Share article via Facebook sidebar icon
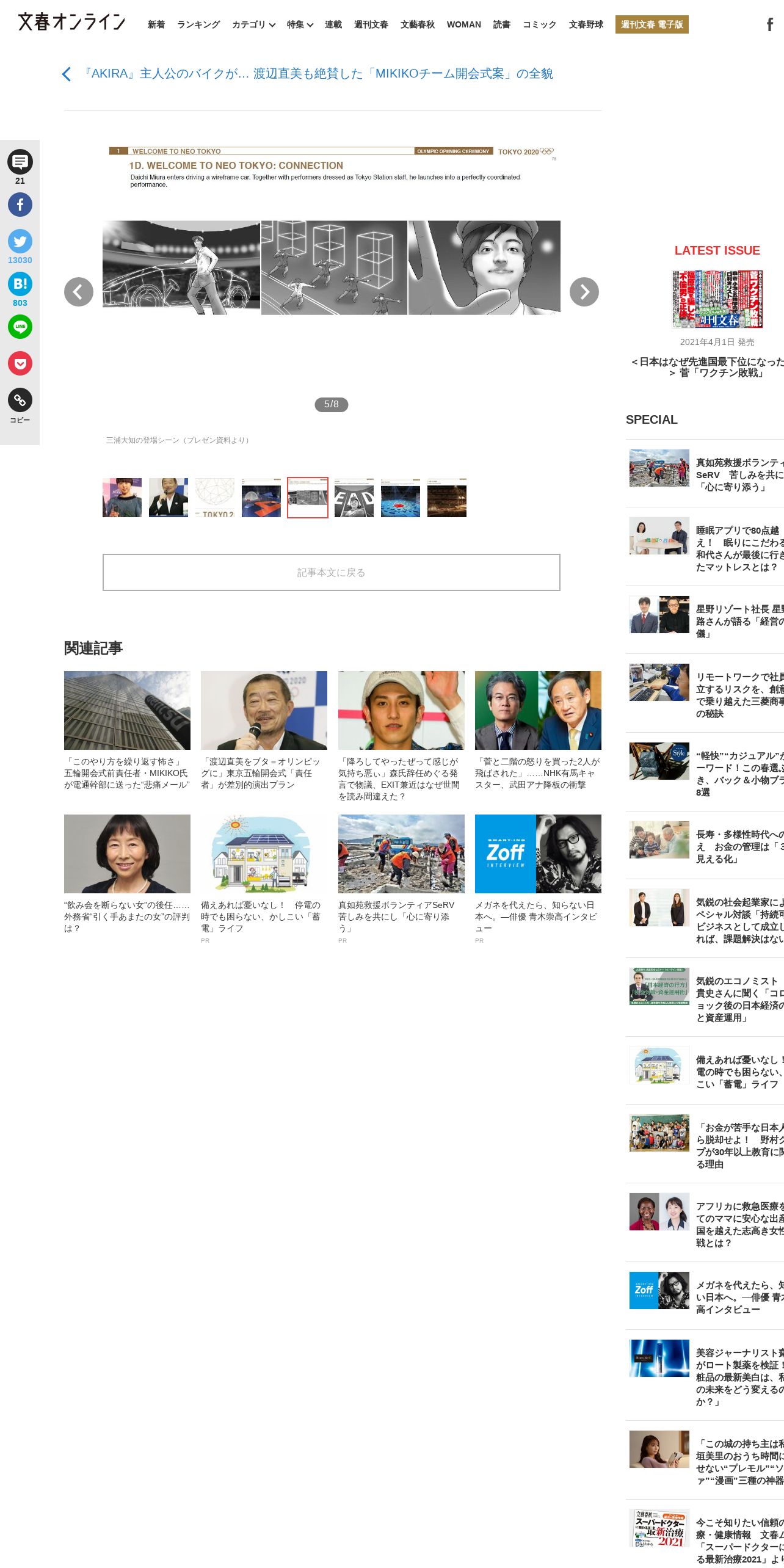784x1568 pixels. 20,205
